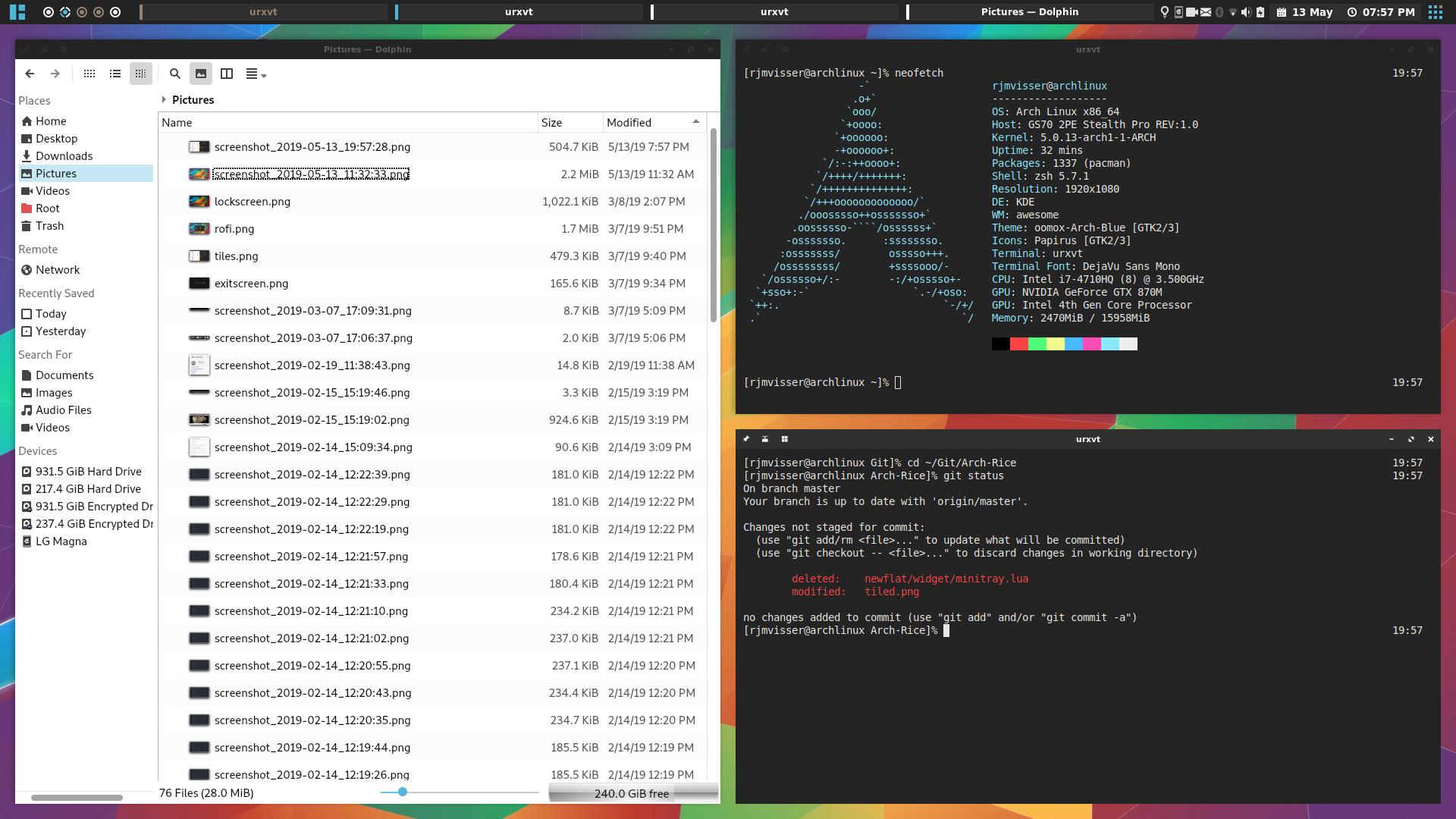Adjust the zoom slider in status bar
Screen dimensions: 1456x819
403,792
